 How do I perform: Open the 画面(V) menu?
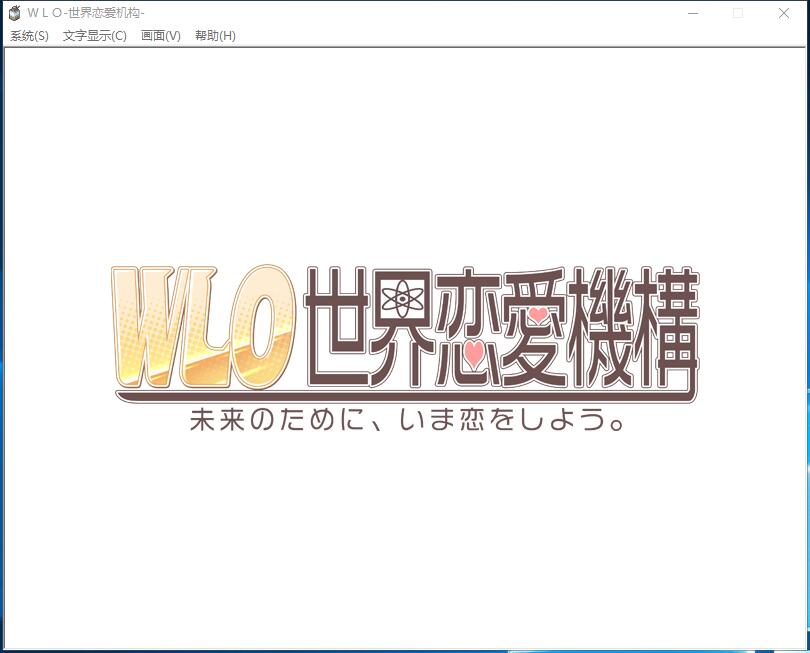pos(160,36)
